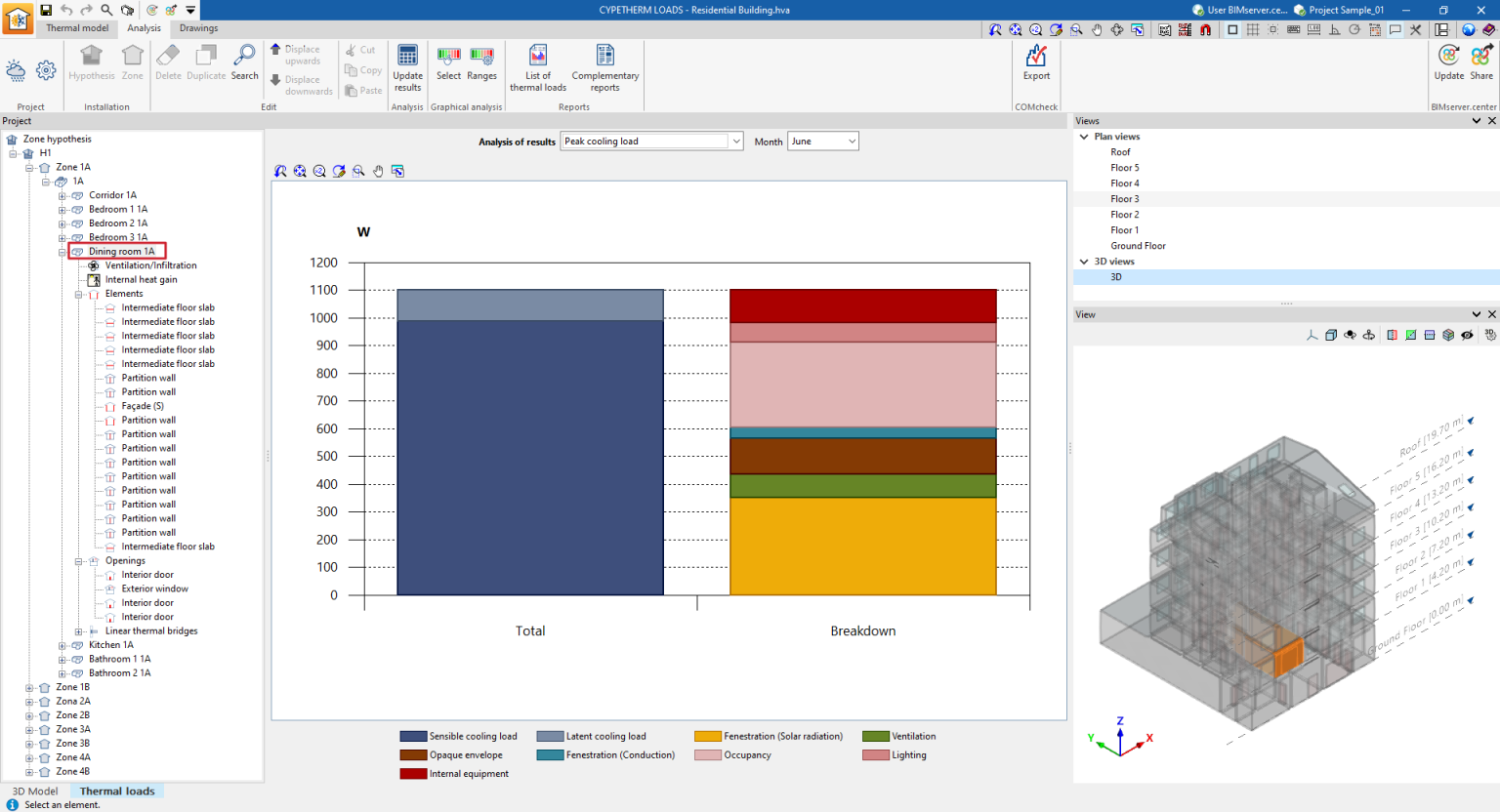Hide elements using the eye icon in View panel

click(1467, 335)
